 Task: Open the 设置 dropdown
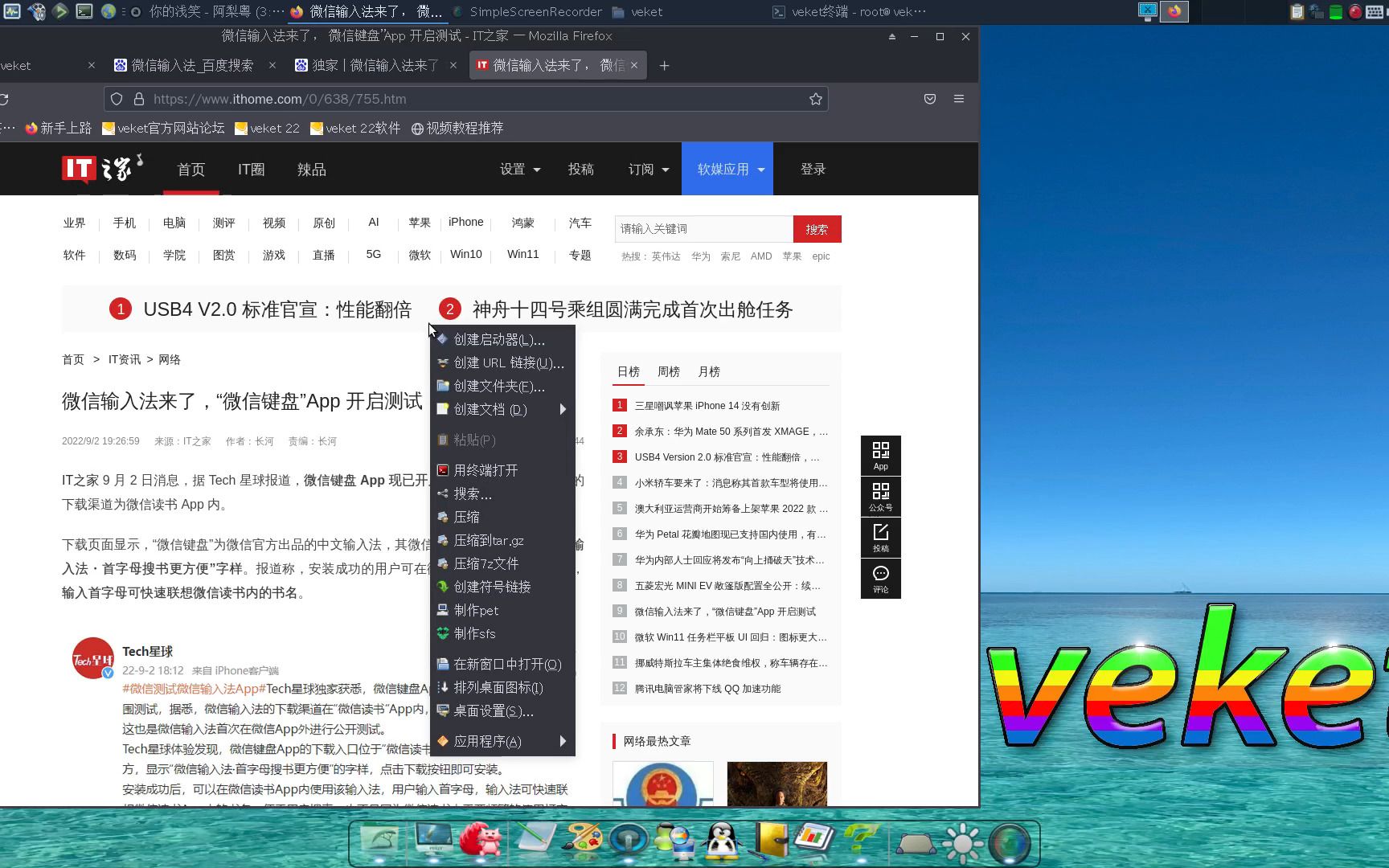520,169
